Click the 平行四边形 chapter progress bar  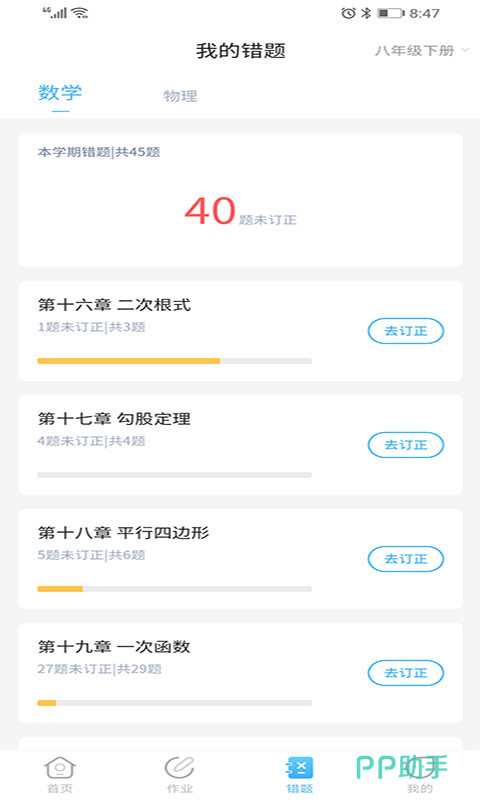click(174, 589)
